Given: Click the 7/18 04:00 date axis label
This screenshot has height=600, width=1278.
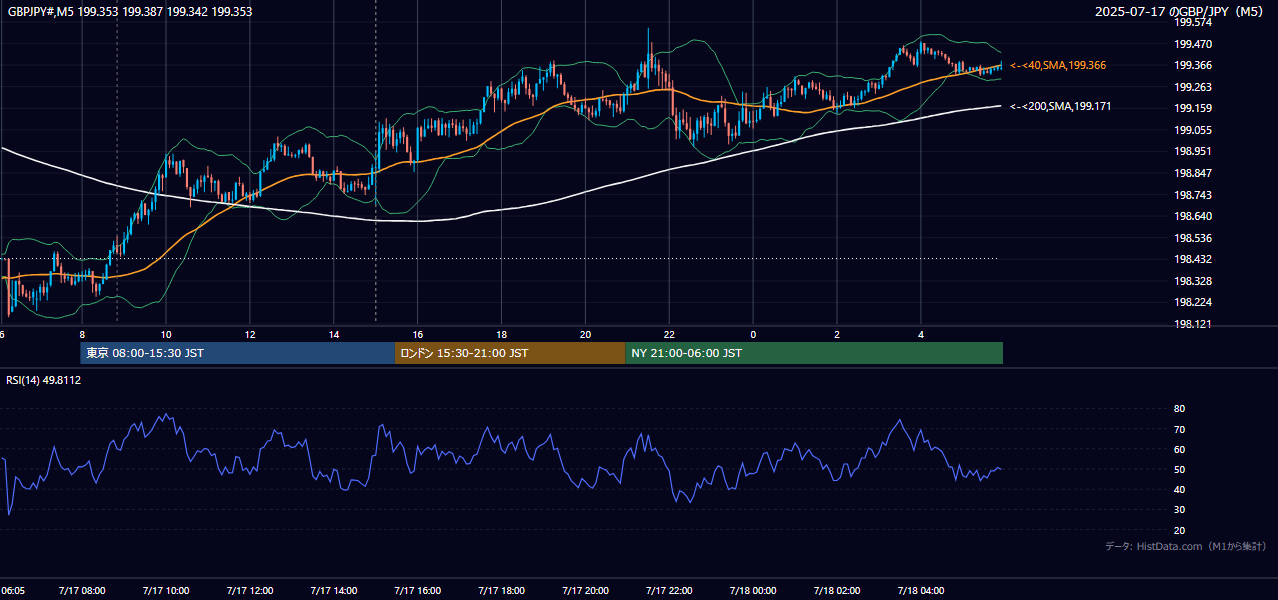Looking at the screenshot, I should pyautogui.click(x=921, y=591).
